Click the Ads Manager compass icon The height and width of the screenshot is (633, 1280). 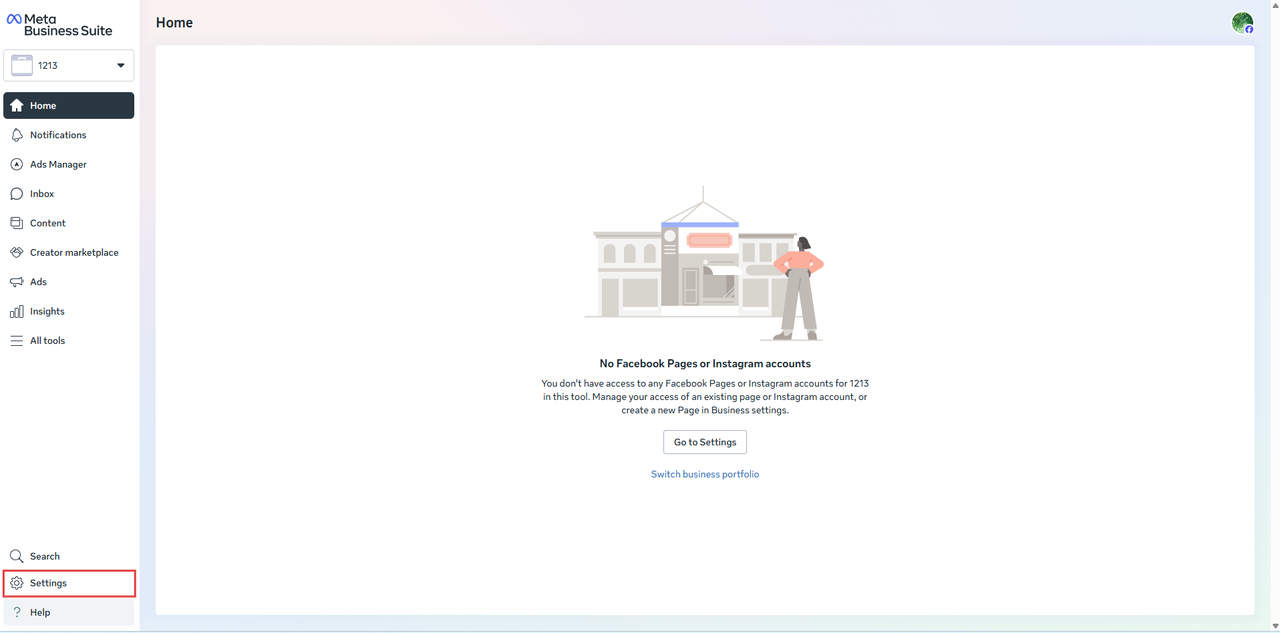(16, 164)
